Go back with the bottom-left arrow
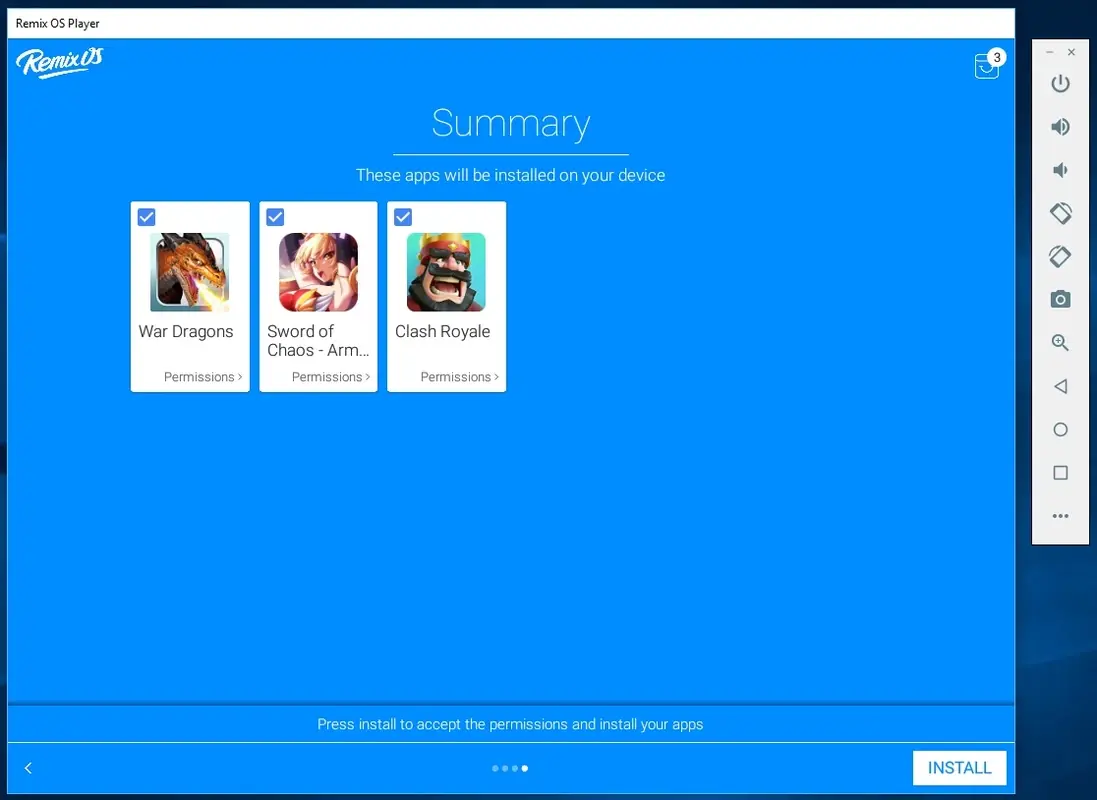 click(28, 768)
